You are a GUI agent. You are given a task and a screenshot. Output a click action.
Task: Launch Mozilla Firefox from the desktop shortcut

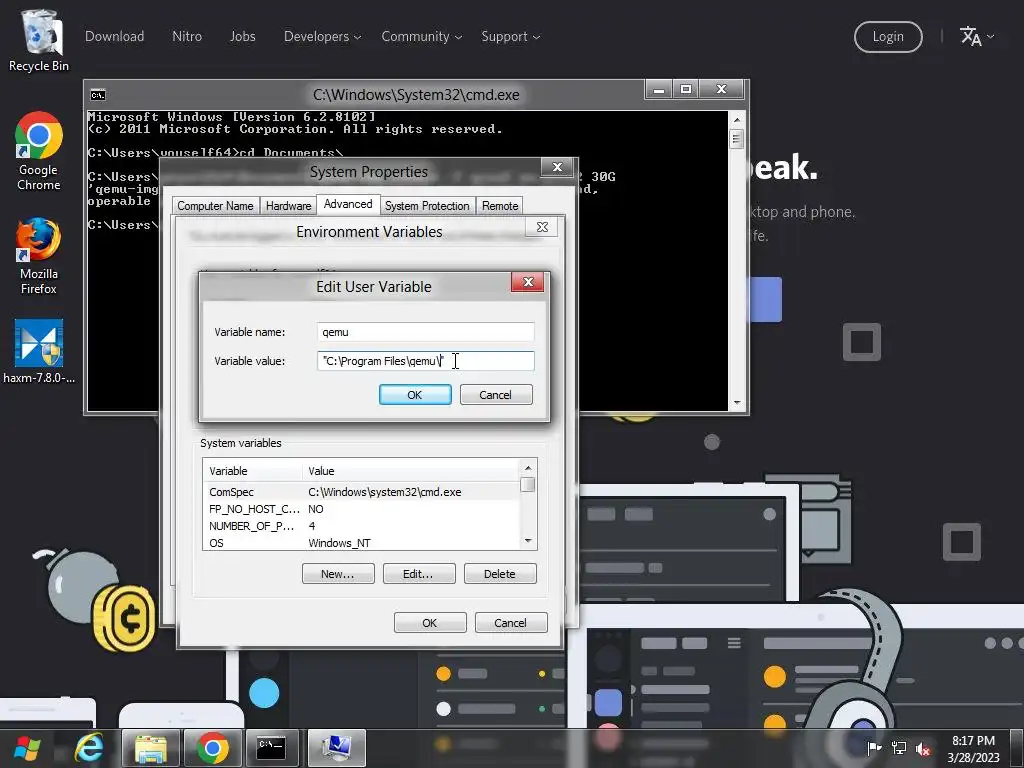(x=39, y=256)
